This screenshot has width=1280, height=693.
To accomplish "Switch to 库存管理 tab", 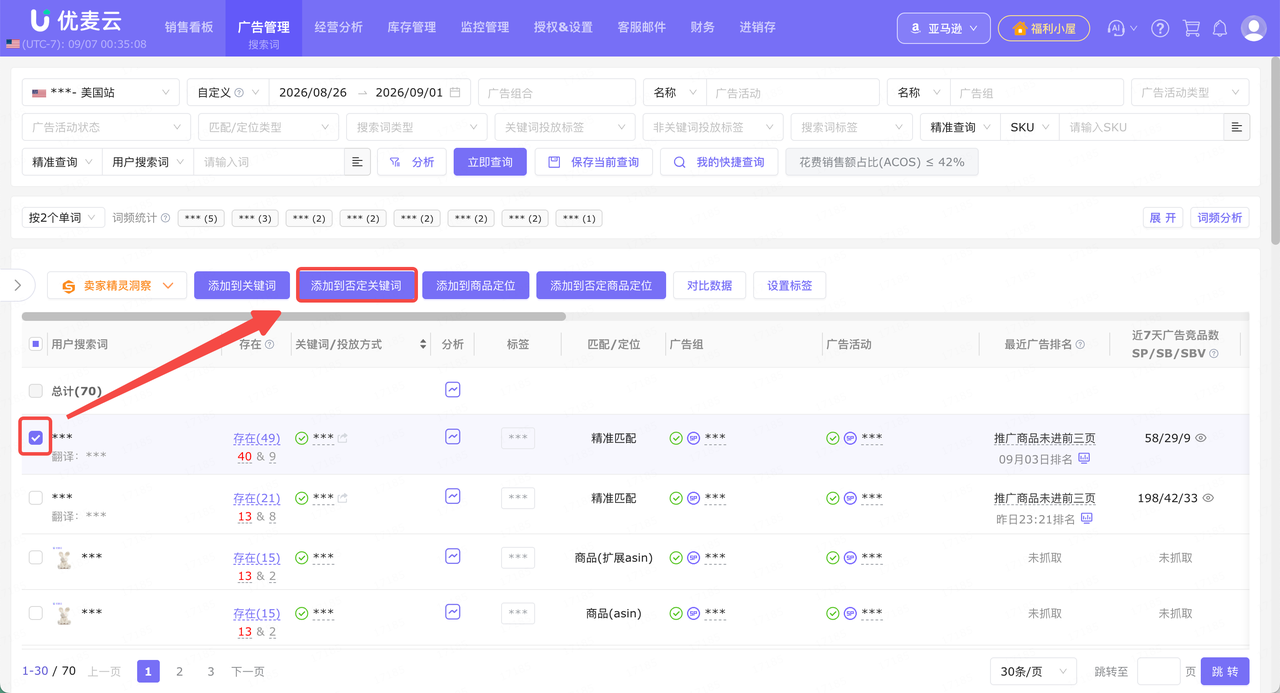I will 412,27.
